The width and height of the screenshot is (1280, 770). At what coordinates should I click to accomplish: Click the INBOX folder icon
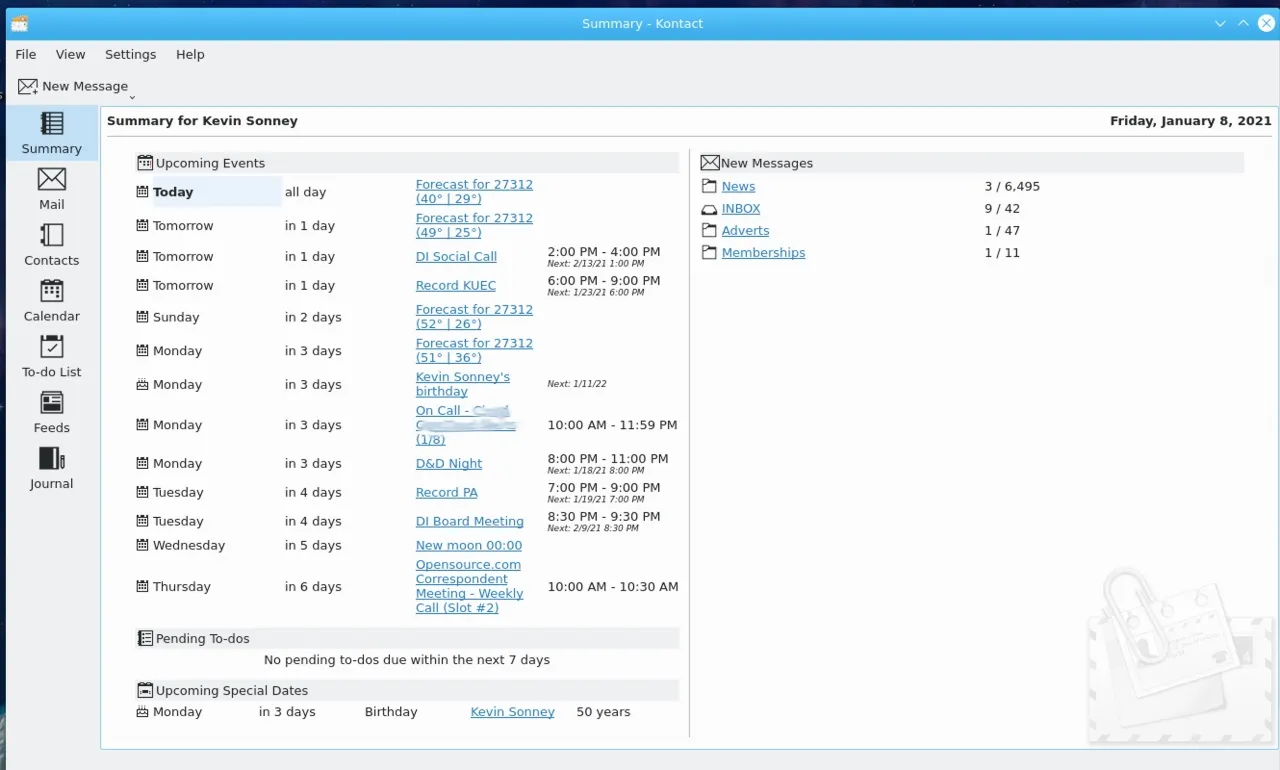(710, 208)
